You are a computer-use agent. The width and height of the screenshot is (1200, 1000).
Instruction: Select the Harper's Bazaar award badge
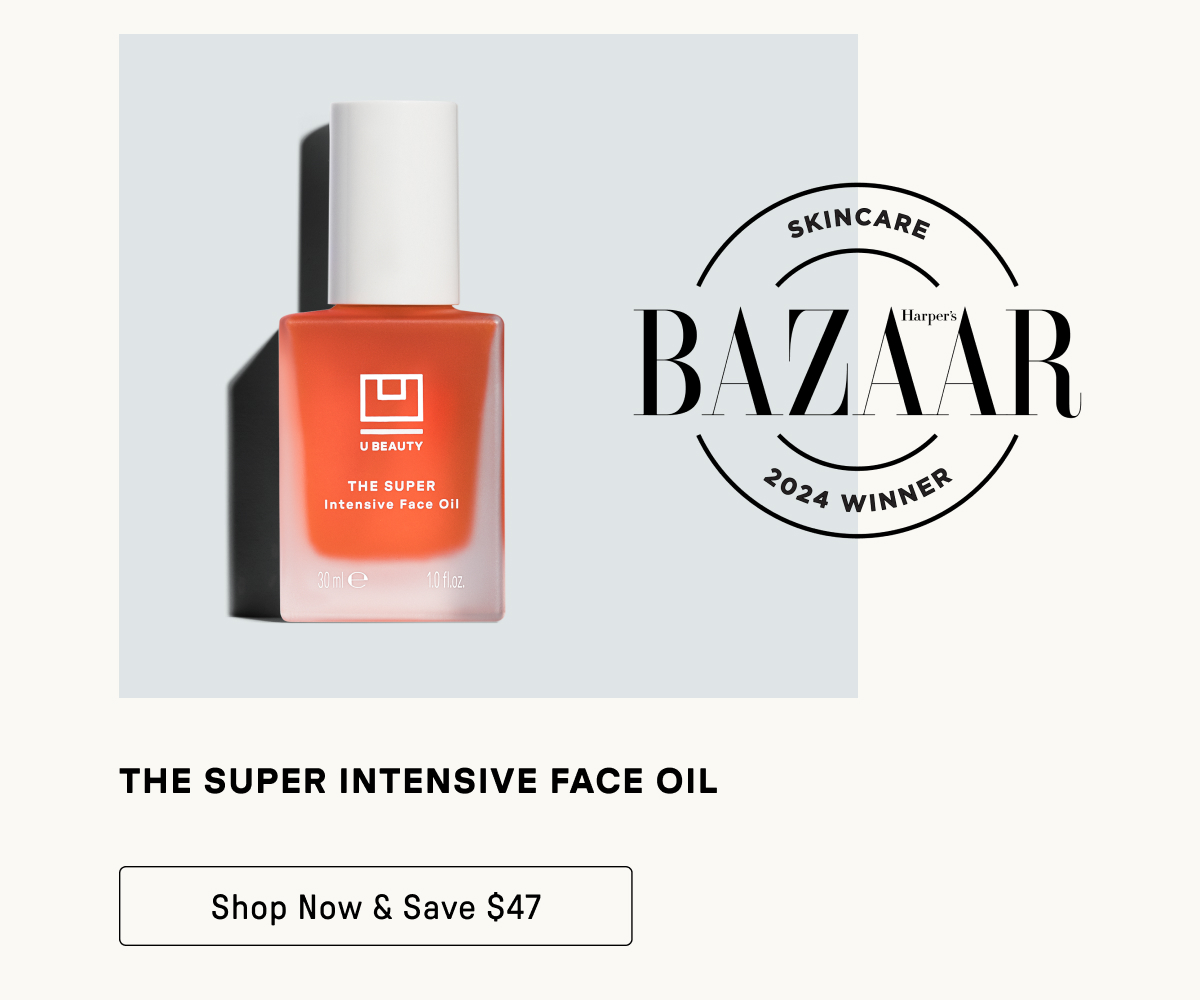coord(857,361)
